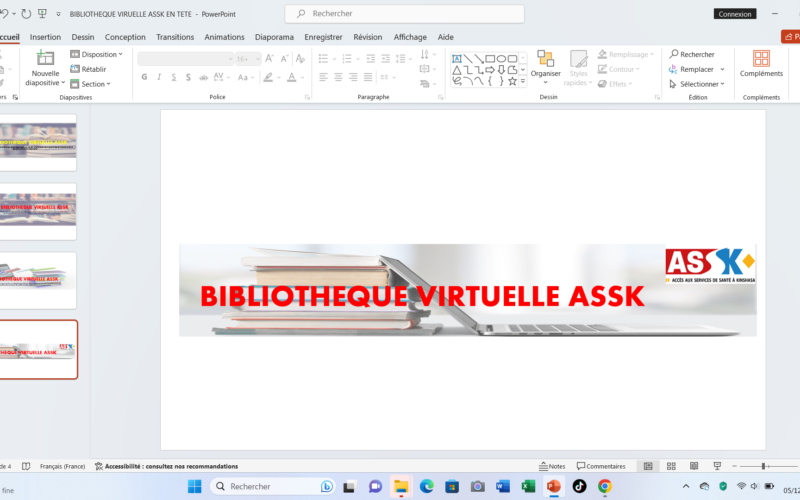The height and width of the screenshot is (500, 800).
Task: Open the Organiser menu
Action: coord(545,67)
